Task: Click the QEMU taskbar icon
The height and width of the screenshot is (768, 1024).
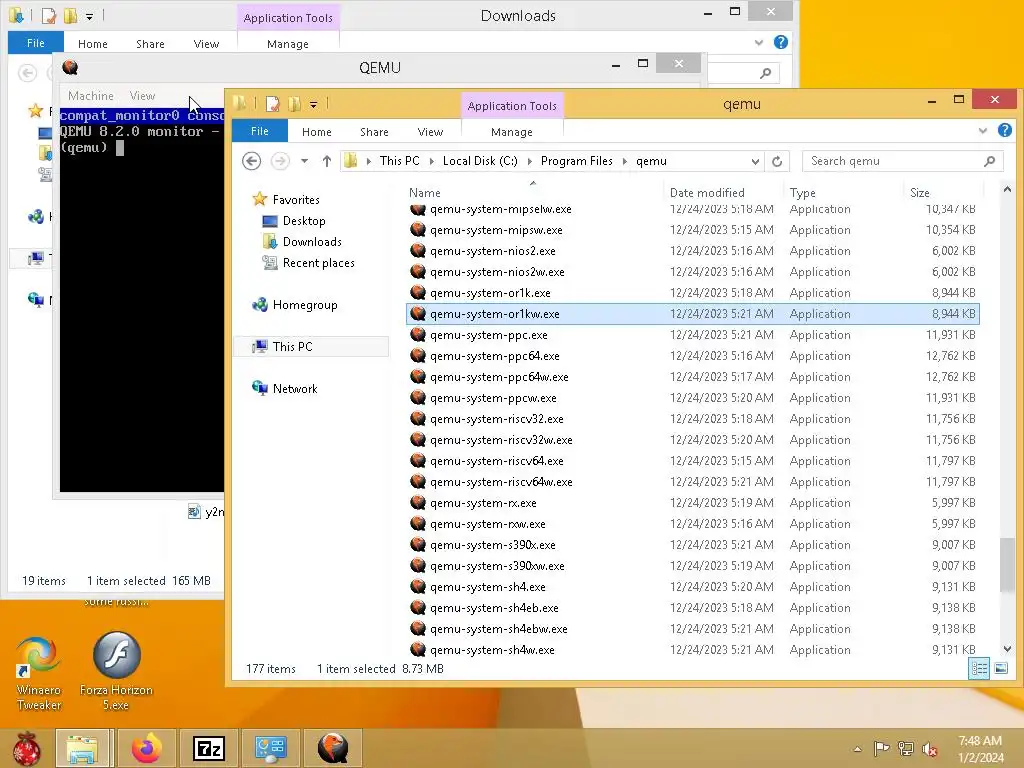Action: coord(332,748)
